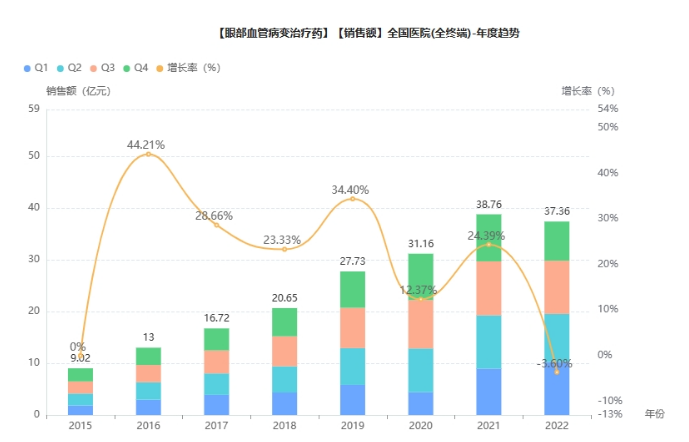Select the orange Q3 segment of 2020 bar
The height and width of the screenshot is (442, 689).
click(421, 324)
